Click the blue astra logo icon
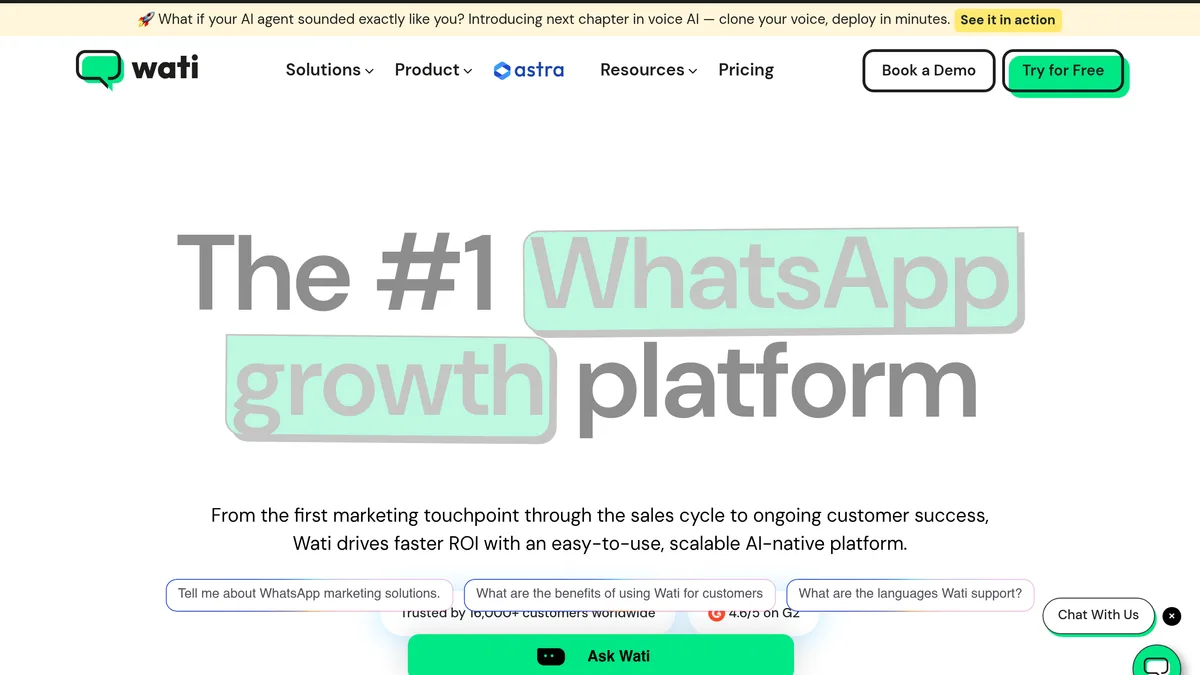The image size is (1200, 675). (x=502, y=70)
